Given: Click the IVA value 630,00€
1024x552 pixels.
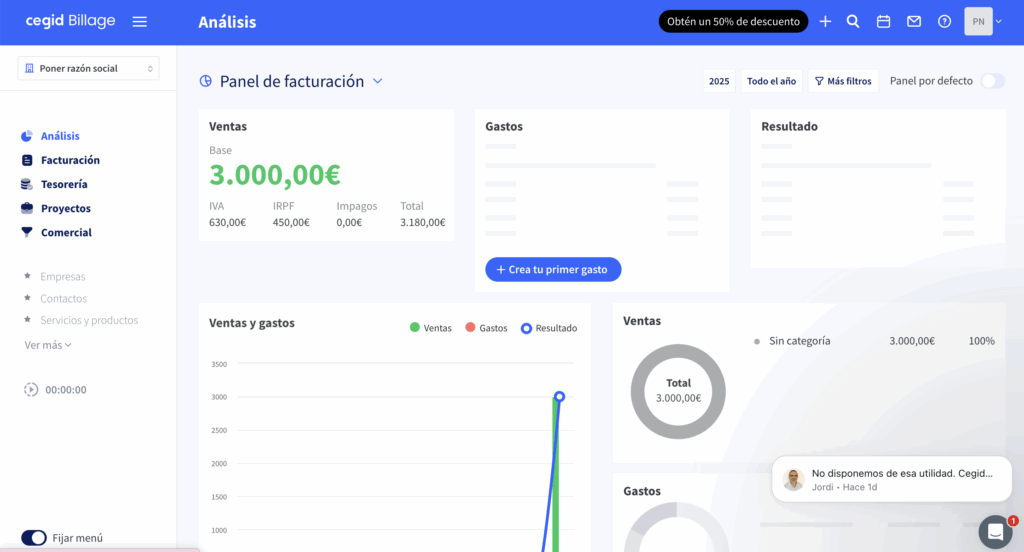Looking at the screenshot, I should click(227, 222).
